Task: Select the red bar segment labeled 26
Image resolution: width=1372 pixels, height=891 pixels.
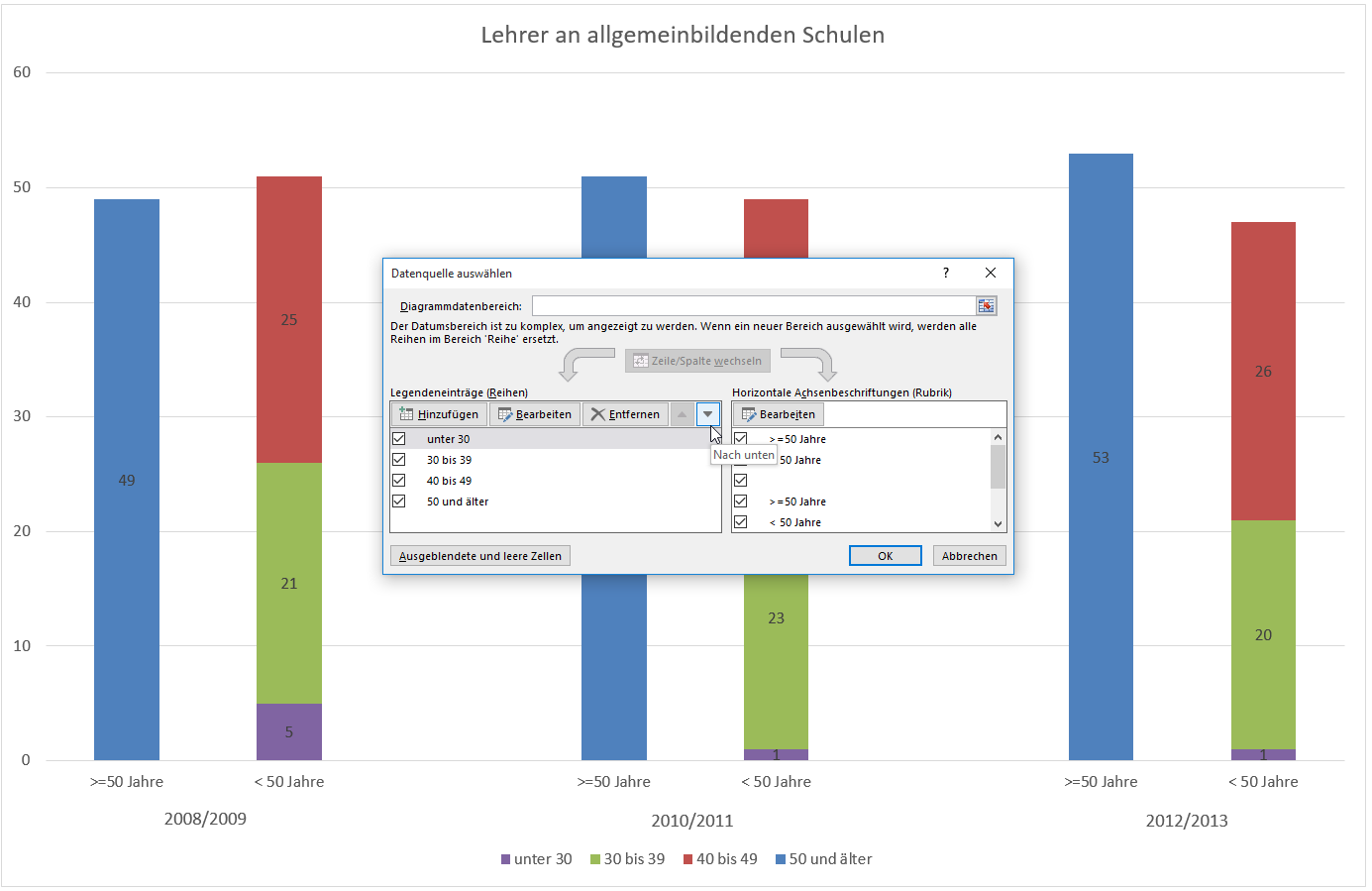Action: pyautogui.click(x=1263, y=371)
